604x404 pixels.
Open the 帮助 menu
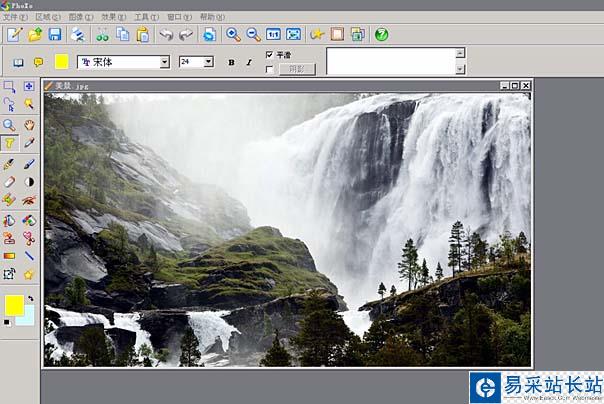tap(212, 17)
